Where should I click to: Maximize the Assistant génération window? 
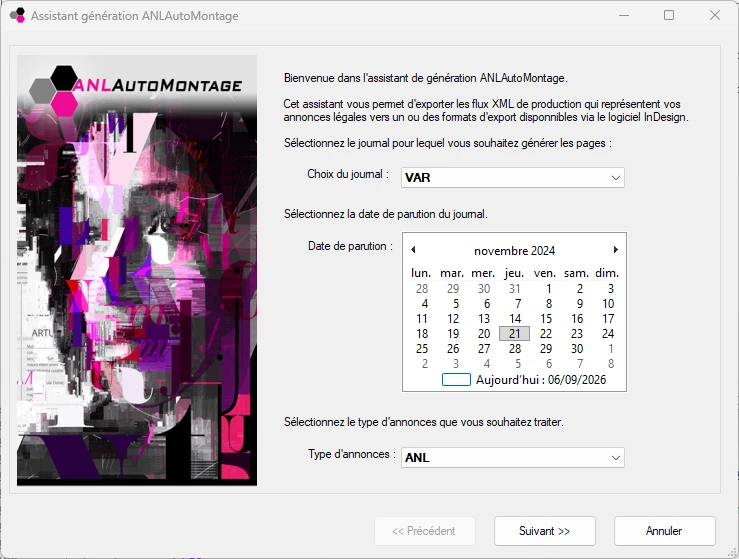(669, 15)
